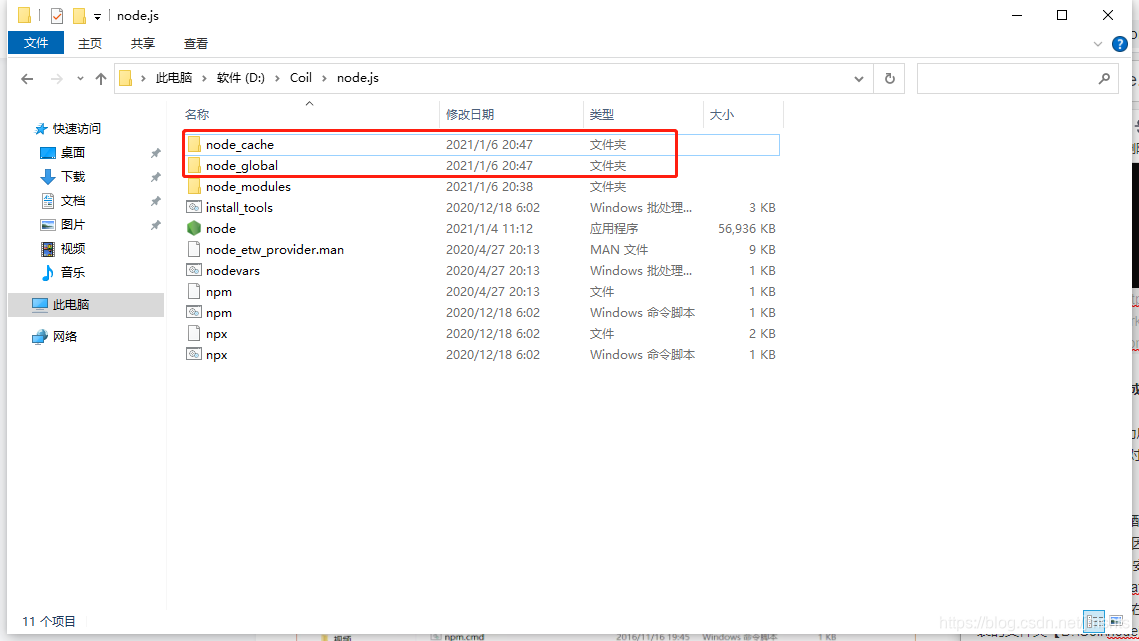Select the nodevars batch file icon
Screen dimensions: 1139x641
pyautogui.click(x=194, y=270)
